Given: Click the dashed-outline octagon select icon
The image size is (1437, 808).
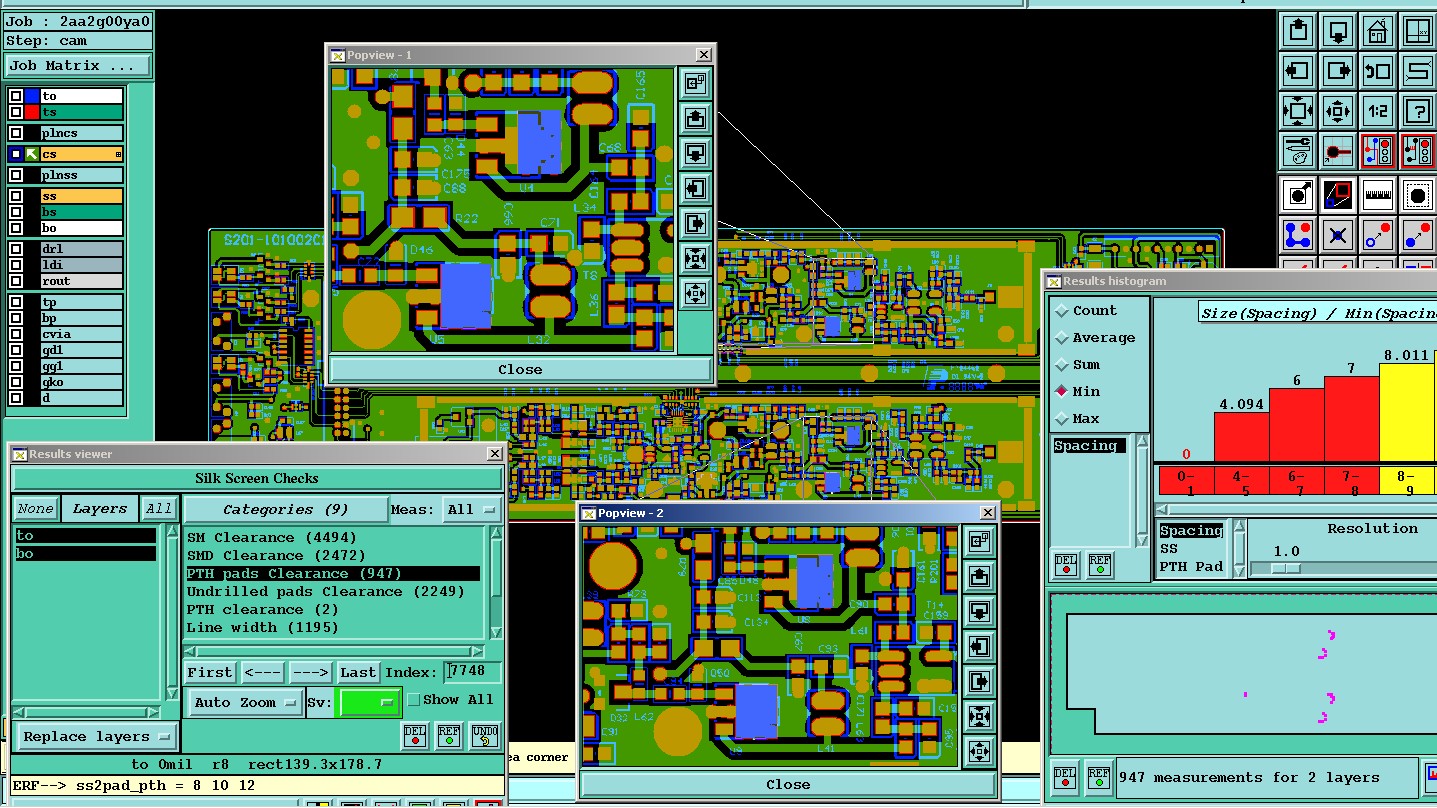Looking at the screenshot, I should [x=1418, y=194].
